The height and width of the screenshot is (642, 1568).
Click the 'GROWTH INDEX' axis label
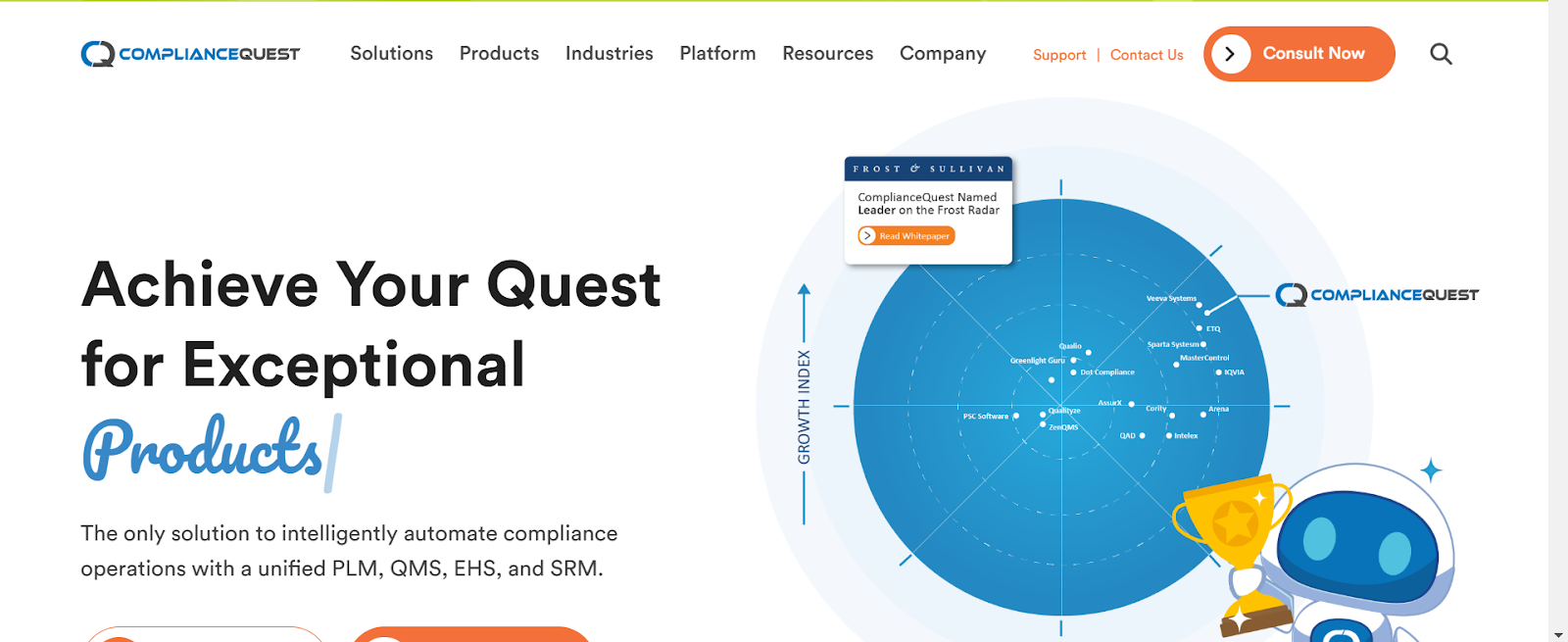804,407
